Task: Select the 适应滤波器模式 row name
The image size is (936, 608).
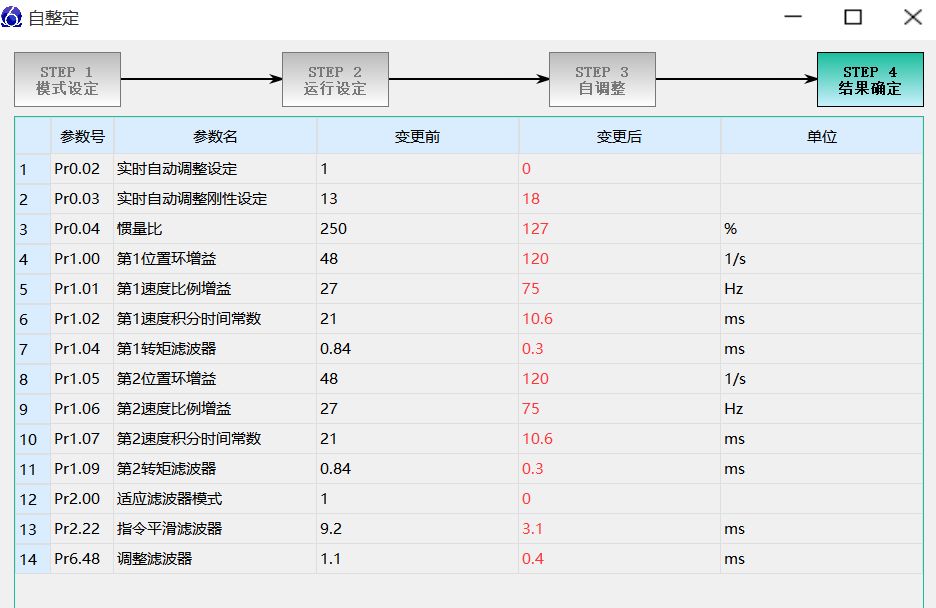Action: [x=215, y=499]
